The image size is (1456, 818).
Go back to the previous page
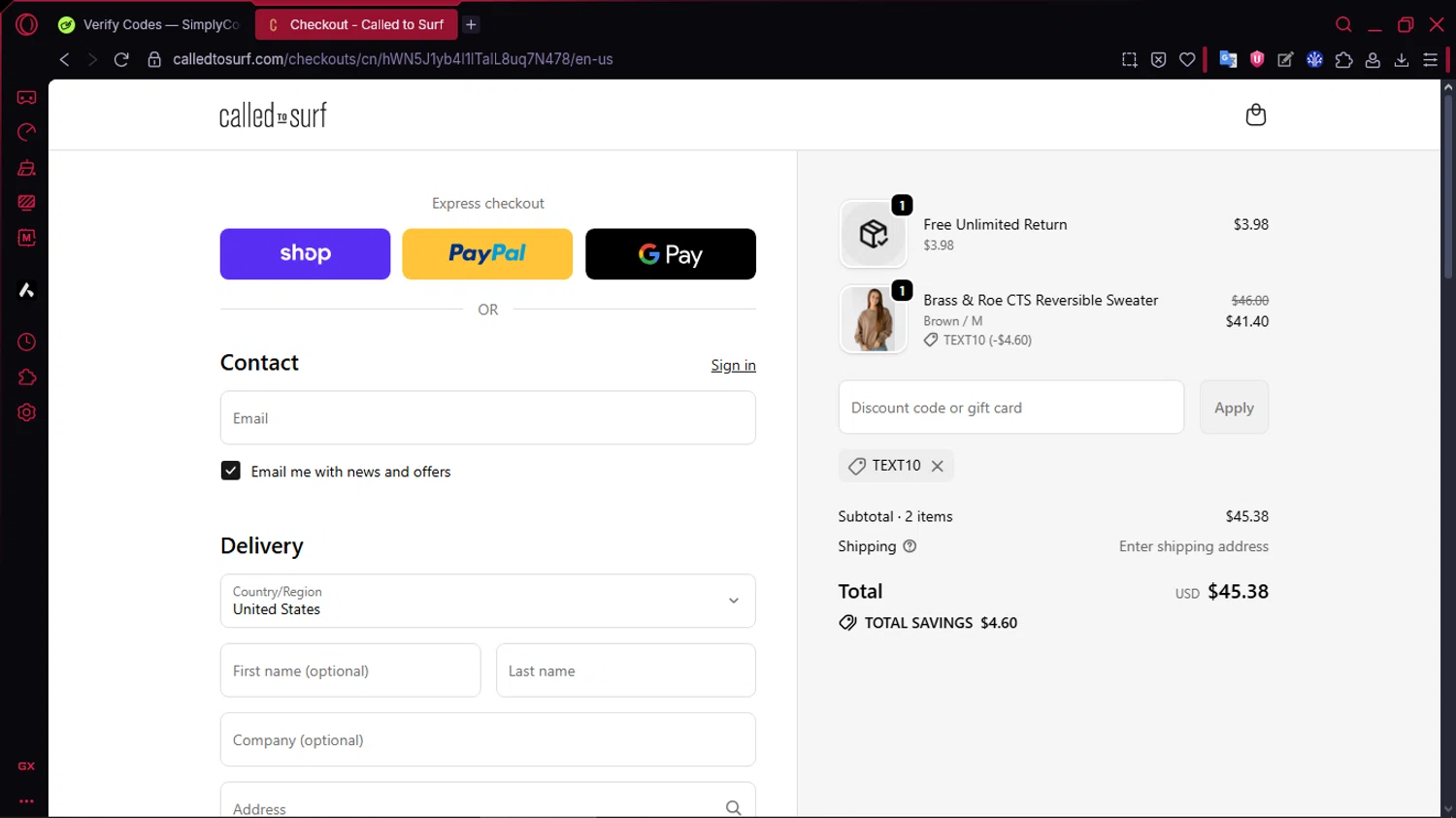pos(64,59)
